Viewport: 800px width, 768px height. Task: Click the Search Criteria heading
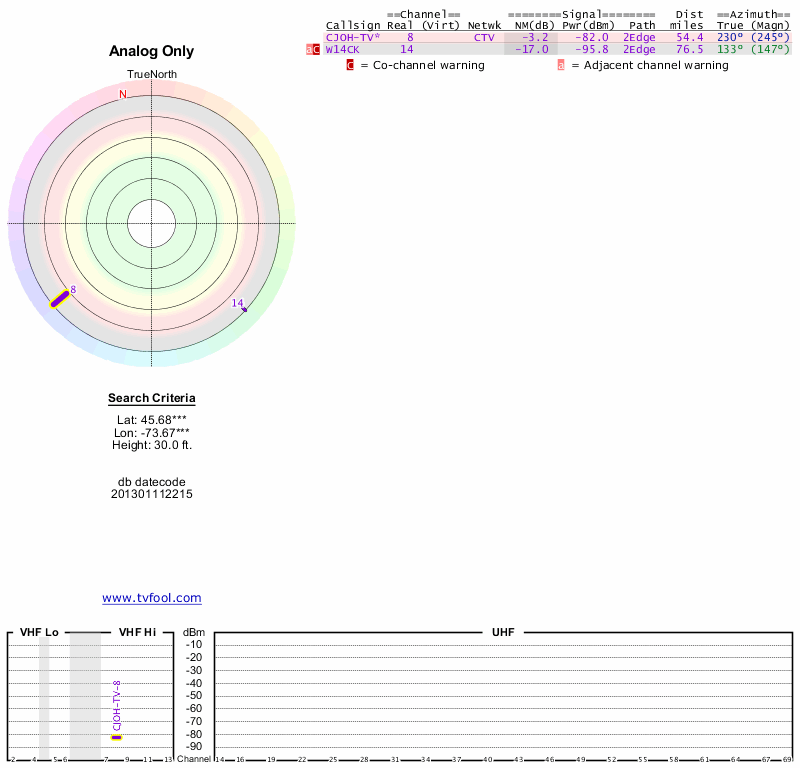[152, 399]
